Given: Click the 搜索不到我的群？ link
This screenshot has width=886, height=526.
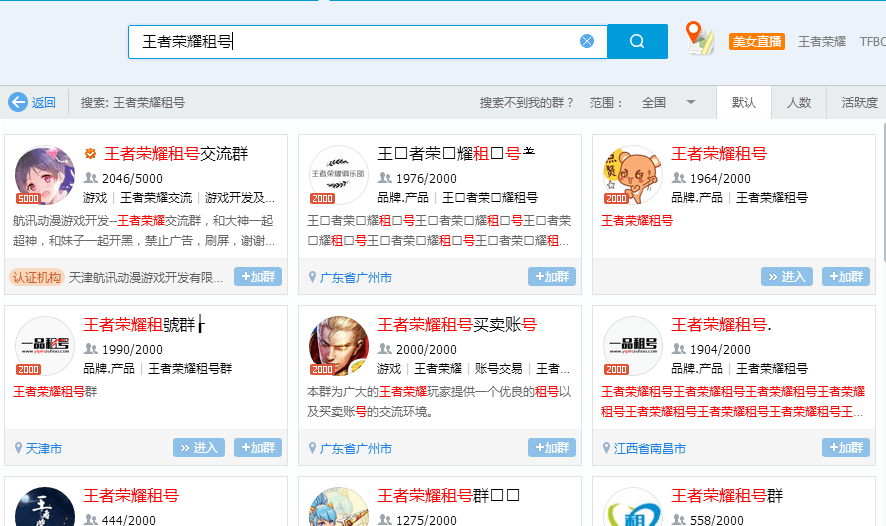Looking at the screenshot, I should pos(527,102).
